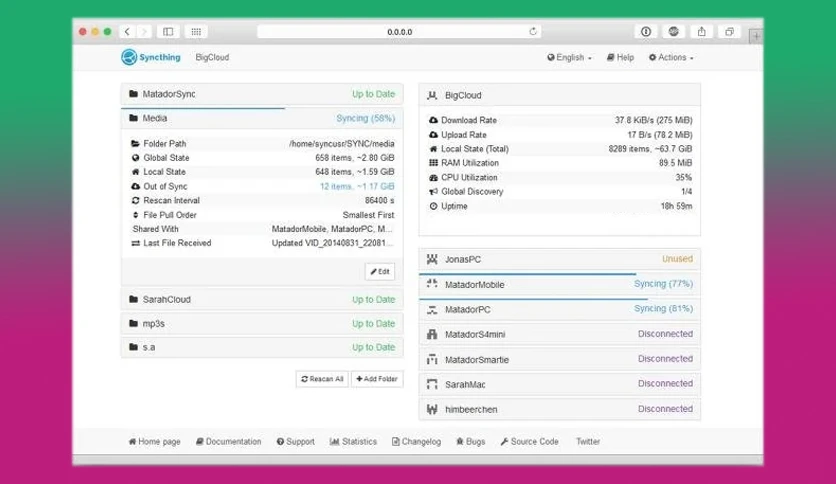836x484 pixels.
Task: Open the browser grid view icon
Action: pos(196,32)
